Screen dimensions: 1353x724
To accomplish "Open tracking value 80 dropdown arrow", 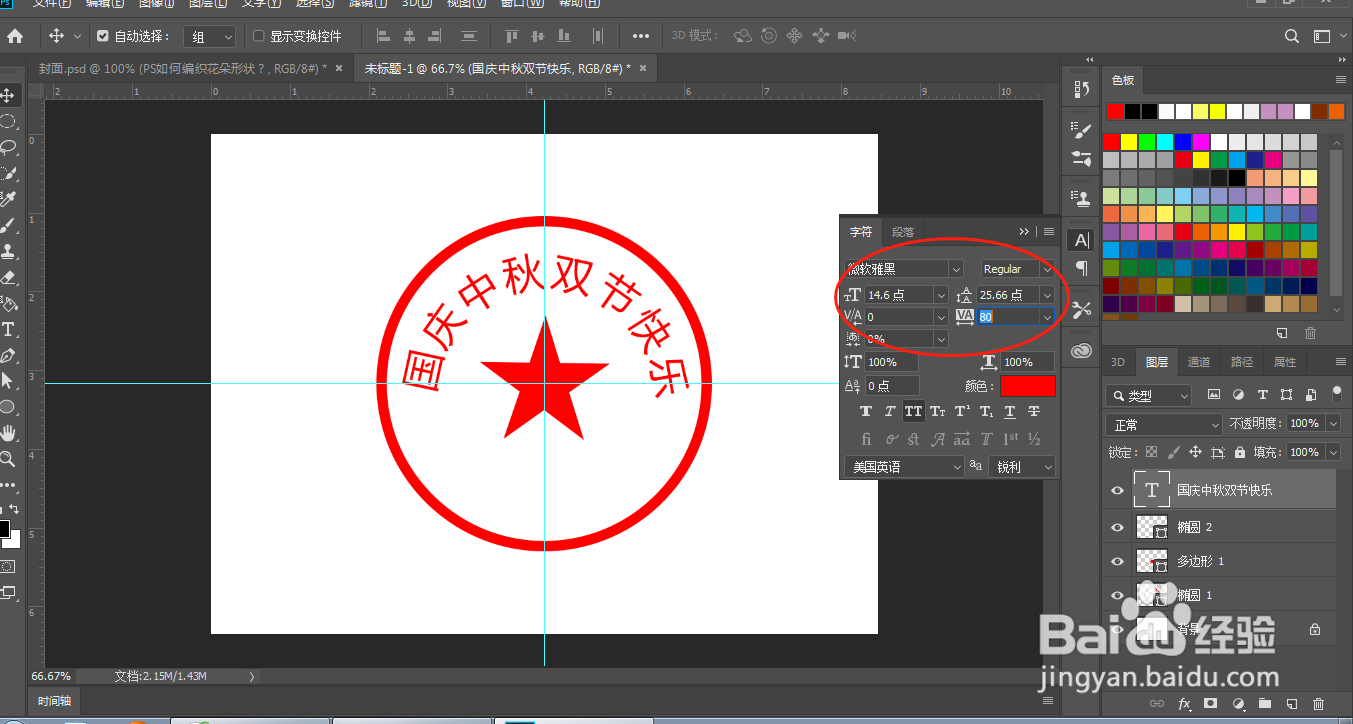I will click(1047, 317).
